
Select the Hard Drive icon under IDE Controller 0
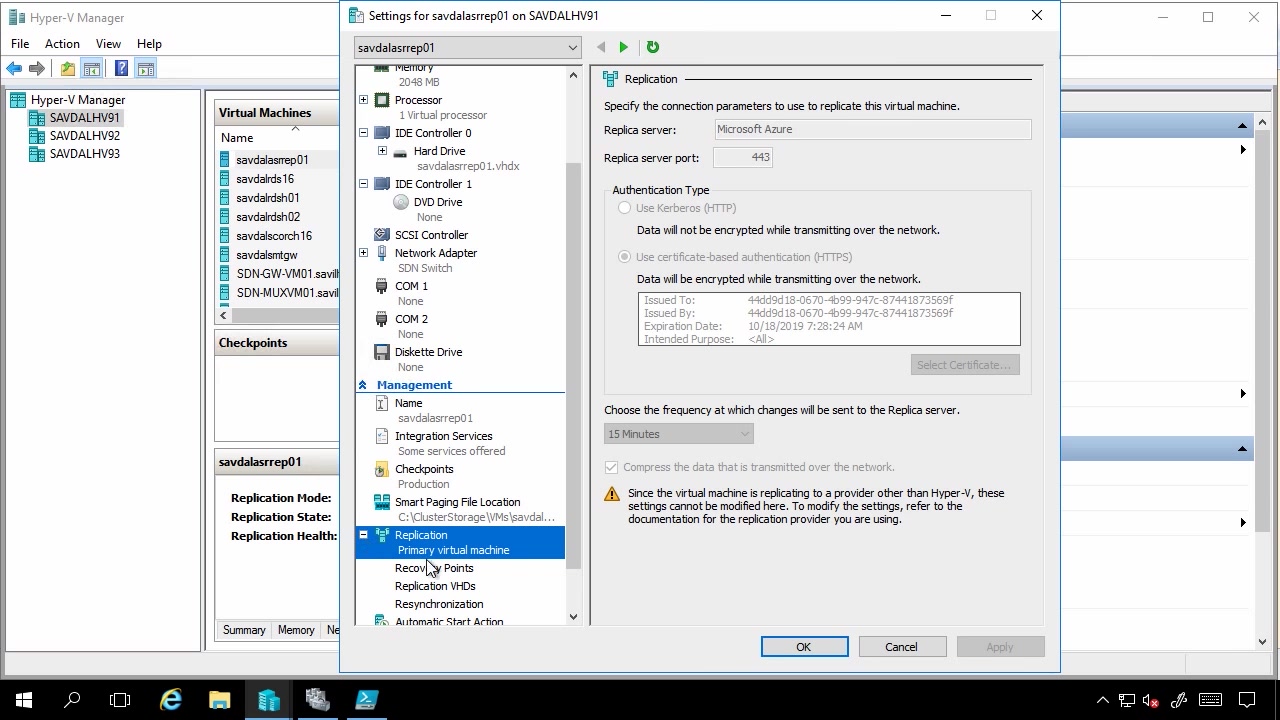400,152
